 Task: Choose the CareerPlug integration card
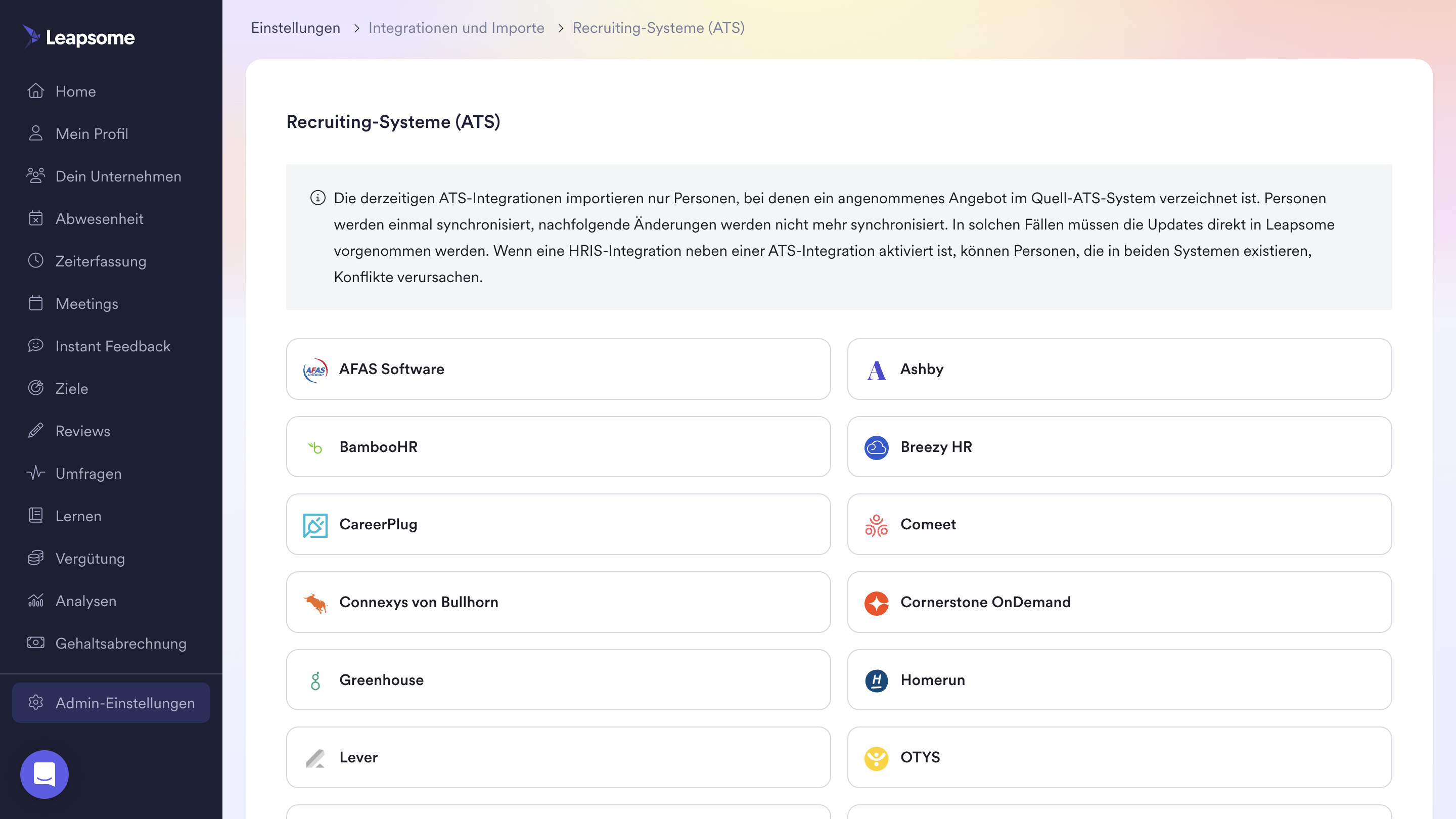click(x=559, y=525)
